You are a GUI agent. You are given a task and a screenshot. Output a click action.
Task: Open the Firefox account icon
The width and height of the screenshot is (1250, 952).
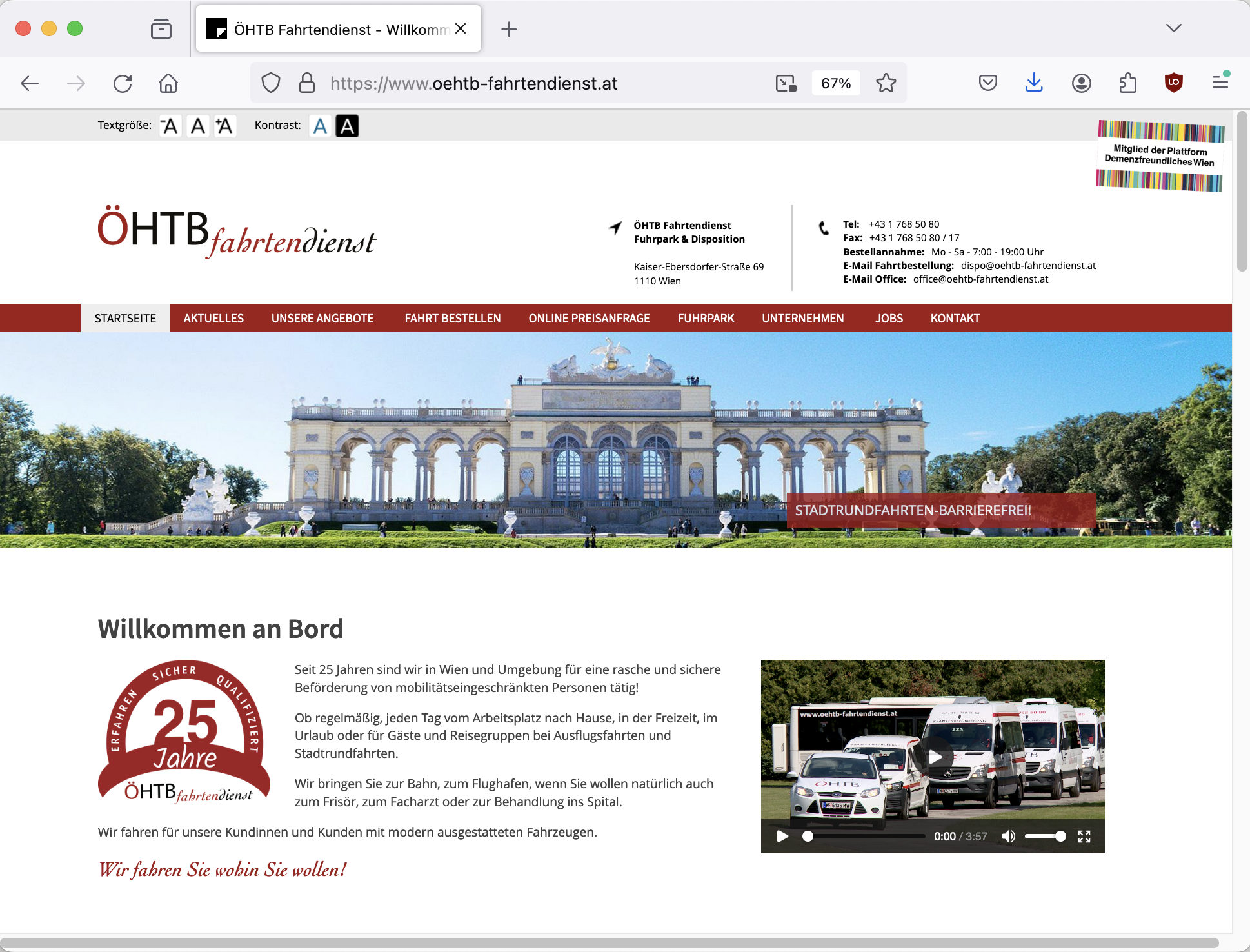point(1081,83)
